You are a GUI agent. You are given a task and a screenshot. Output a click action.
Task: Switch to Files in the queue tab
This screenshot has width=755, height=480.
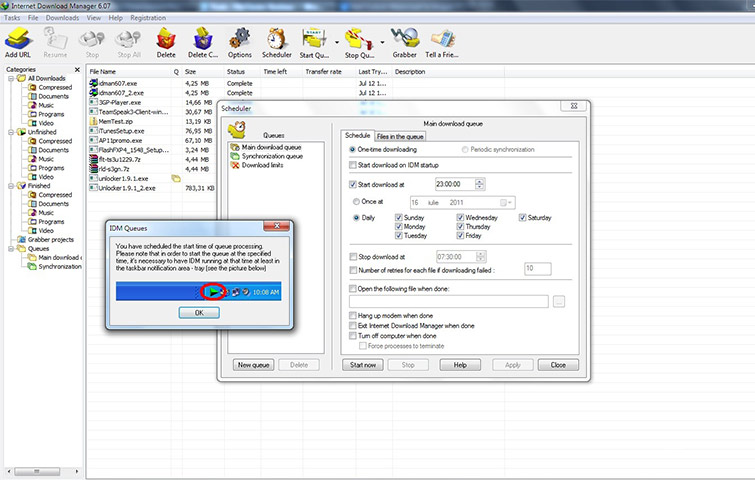point(400,136)
